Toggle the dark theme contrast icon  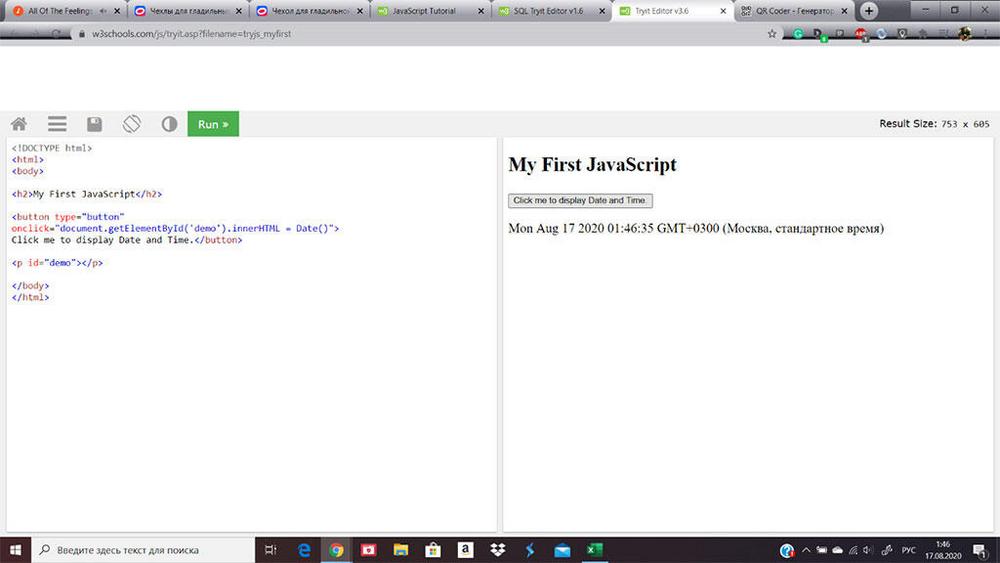(169, 124)
